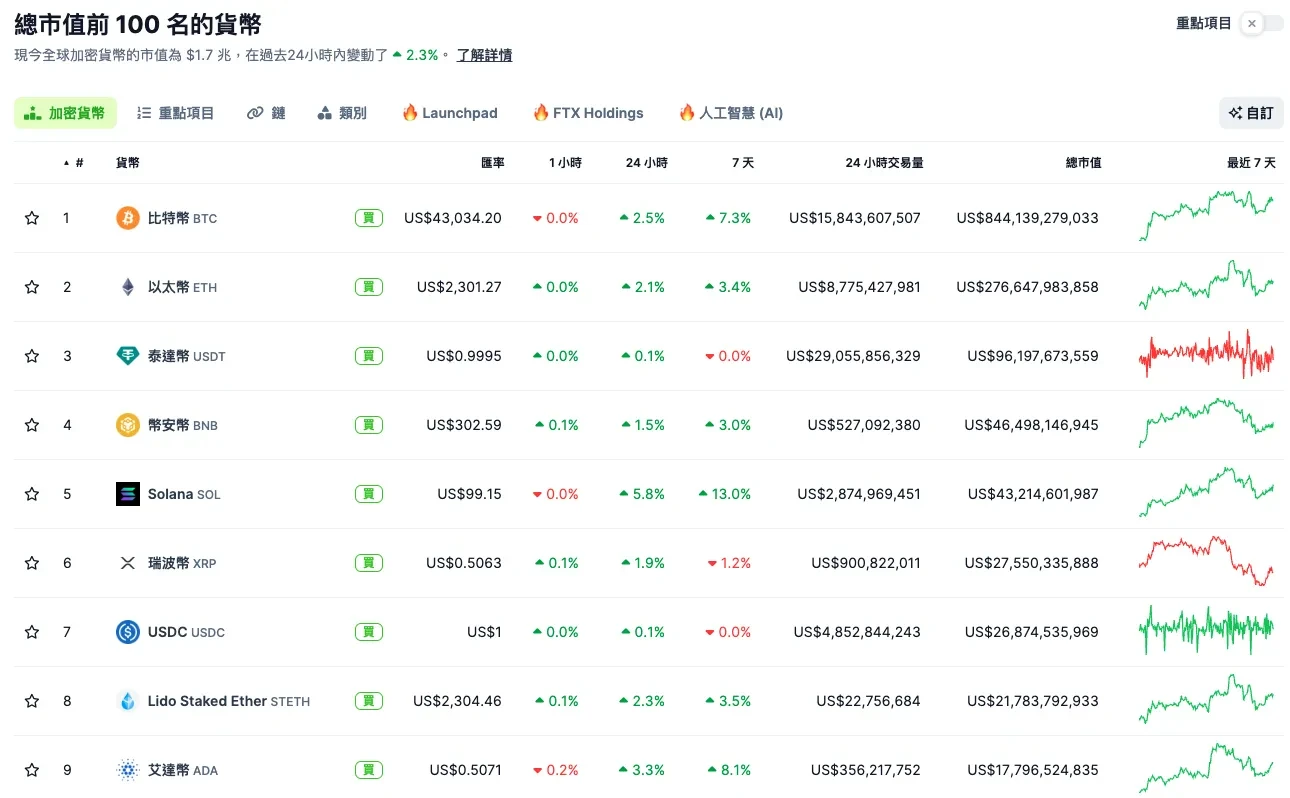Click the Solana logo icon
1290x798 pixels.
[x=127, y=493]
